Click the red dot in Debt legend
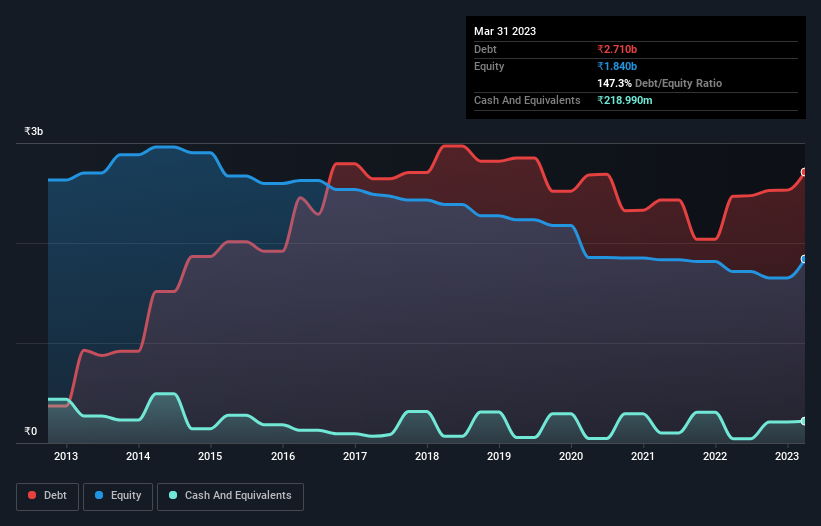The height and width of the screenshot is (526, 821). click(x=32, y=495)
